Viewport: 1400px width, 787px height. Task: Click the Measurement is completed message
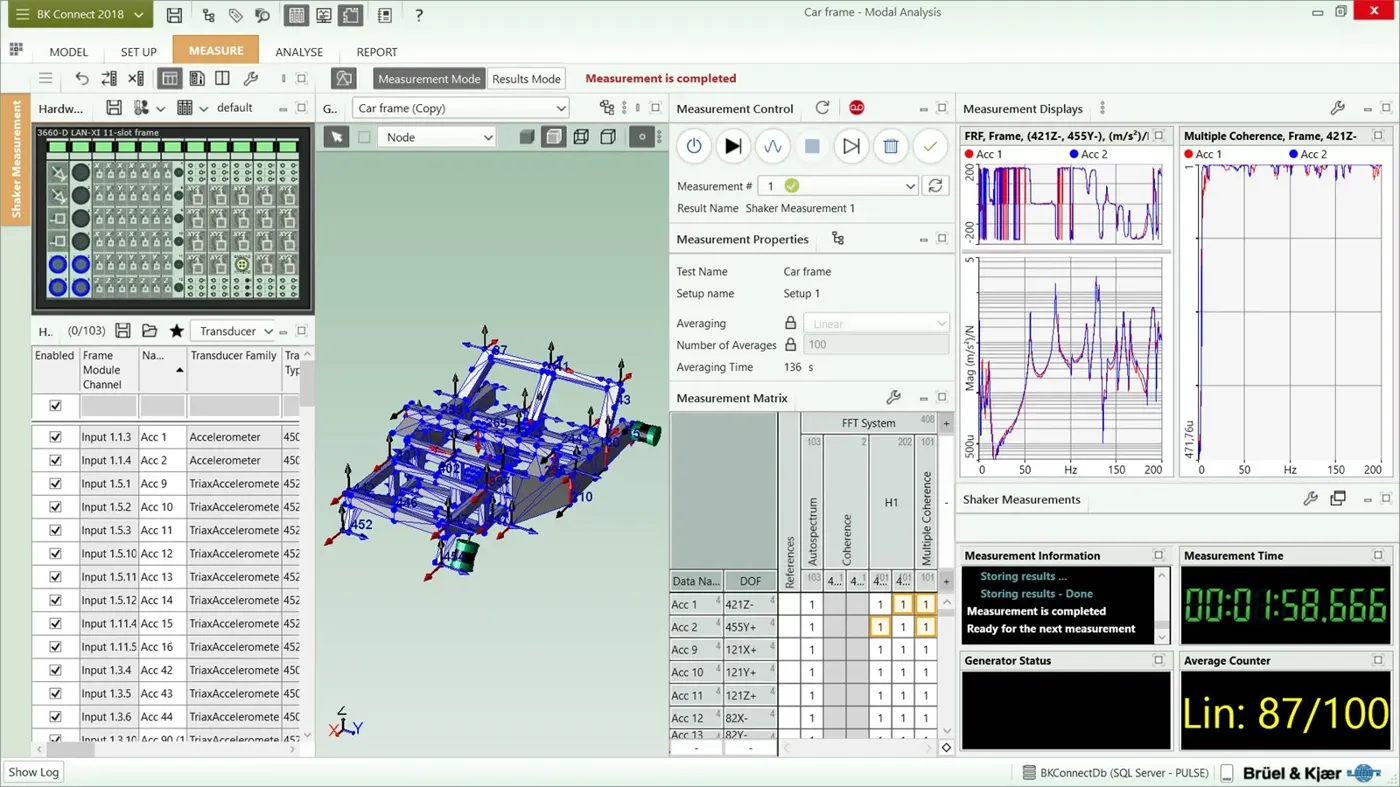(660, 77)
